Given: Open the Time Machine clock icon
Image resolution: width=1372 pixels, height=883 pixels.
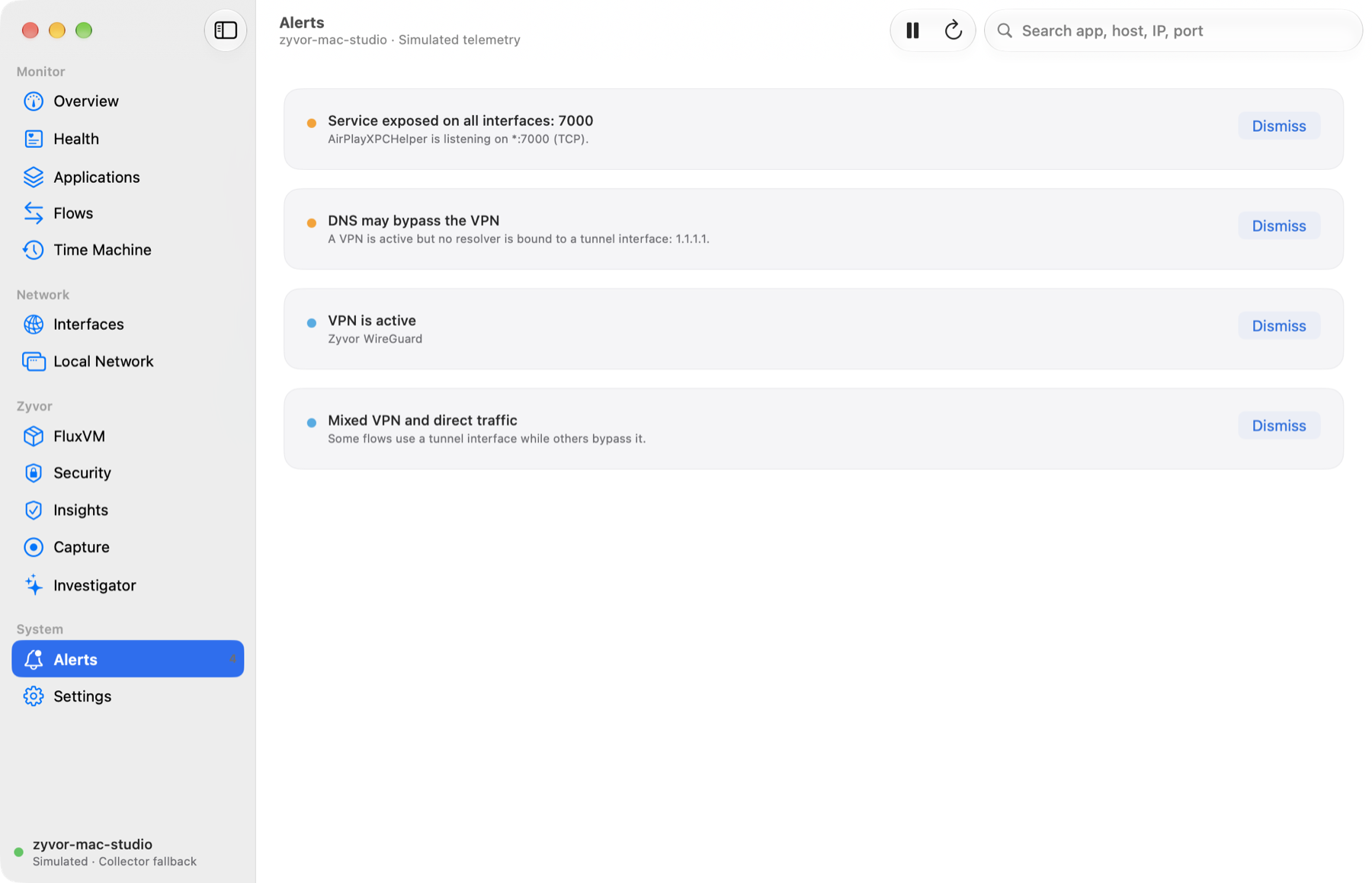Looking at the screenshot, I should coord(34,250).
